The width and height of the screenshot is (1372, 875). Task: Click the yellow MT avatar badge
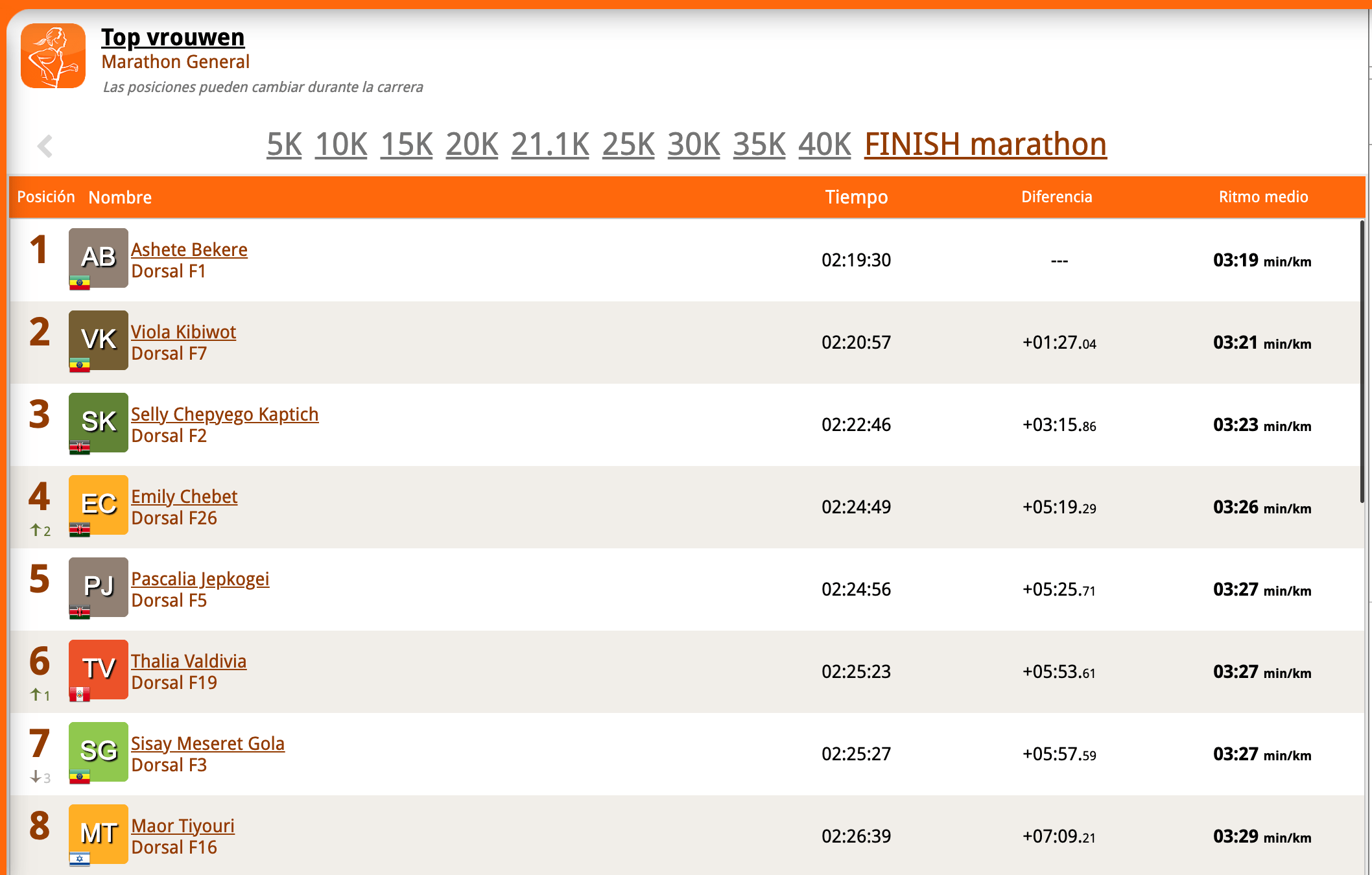tap(99, 834)
